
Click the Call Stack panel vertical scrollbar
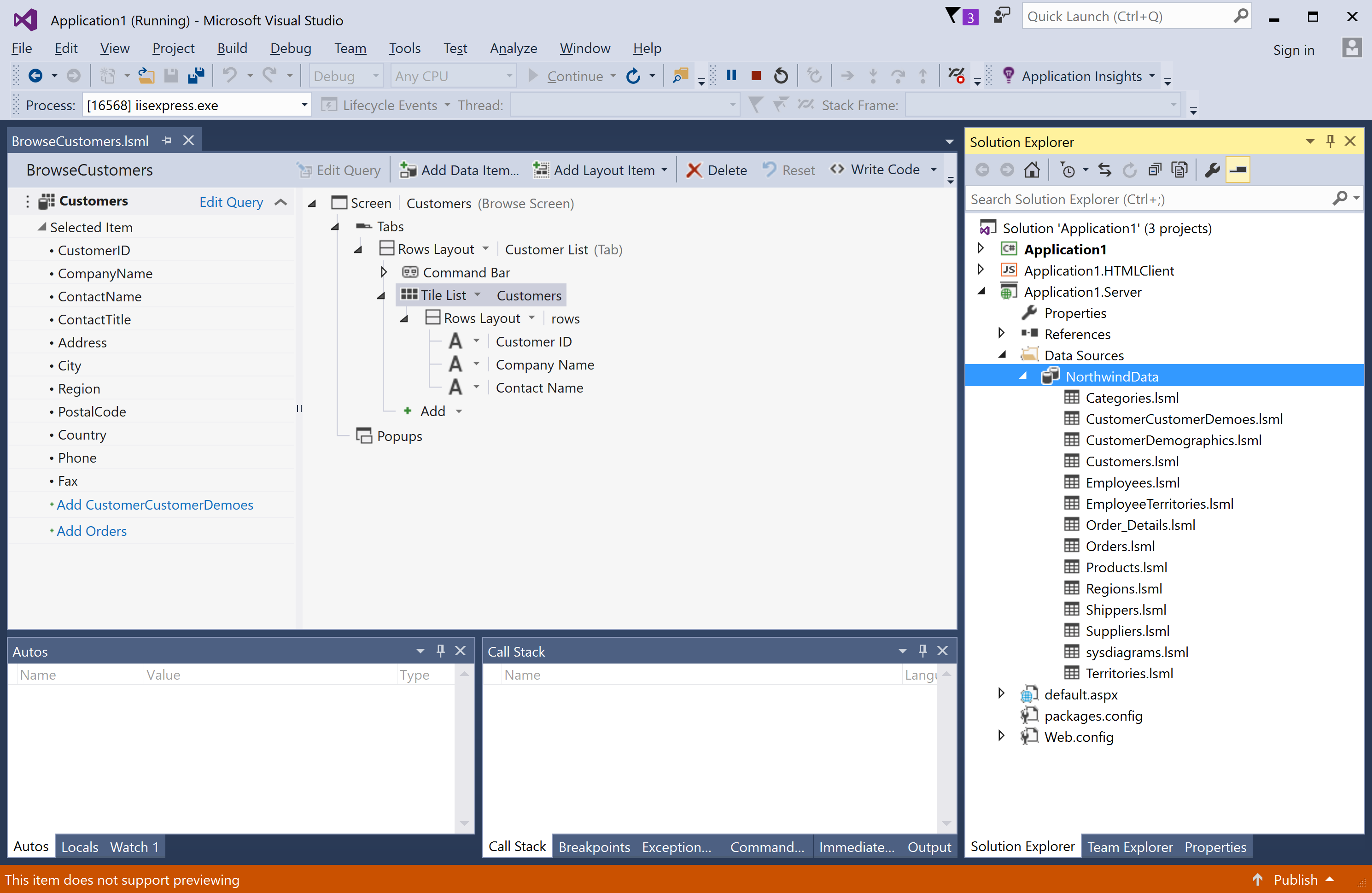pyautogui.click(x=946, y=749)
